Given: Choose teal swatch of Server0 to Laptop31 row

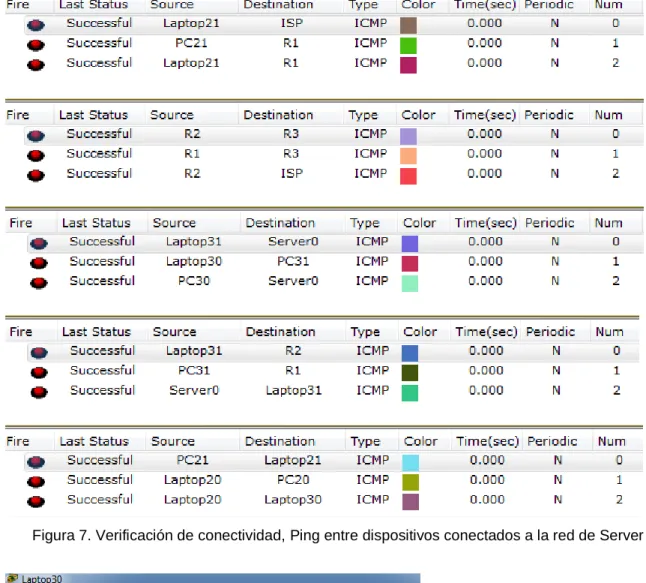Looking at the screenshot, I should click(x=410, y=393).
